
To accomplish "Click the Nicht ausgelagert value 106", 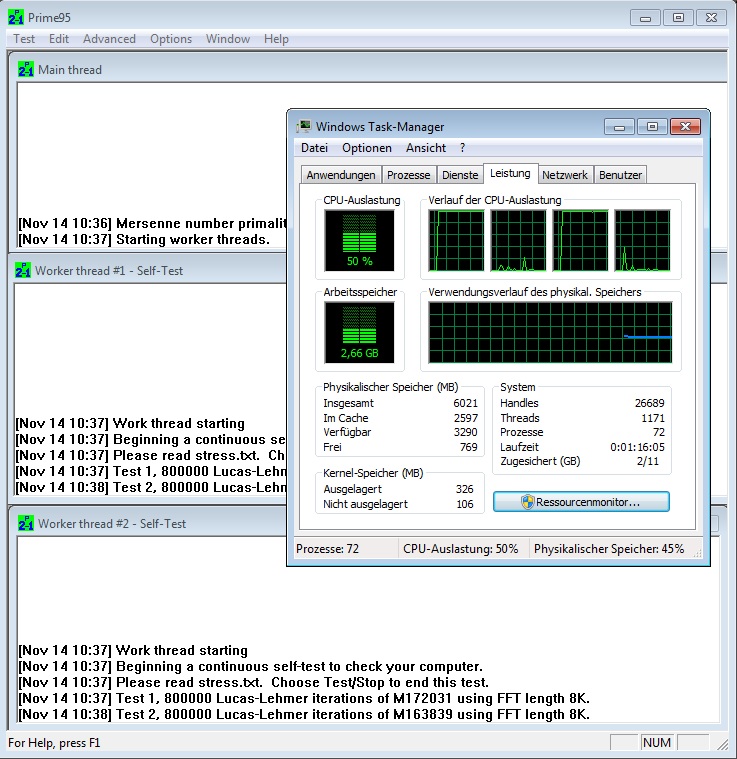I will [x=465, y=504].
